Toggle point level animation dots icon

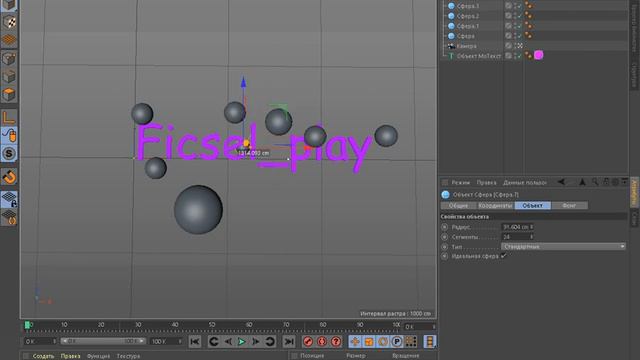click(x=411, y=342)
